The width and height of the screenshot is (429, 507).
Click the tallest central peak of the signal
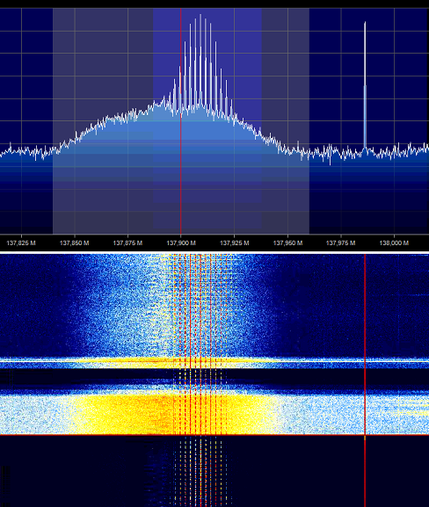point(200,60)
